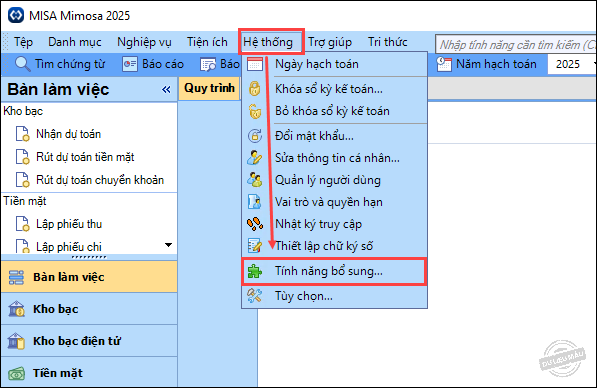Click the Vai trò và quyền hạn icon
The height and width of the screenshot is (388, 597).
255,202
